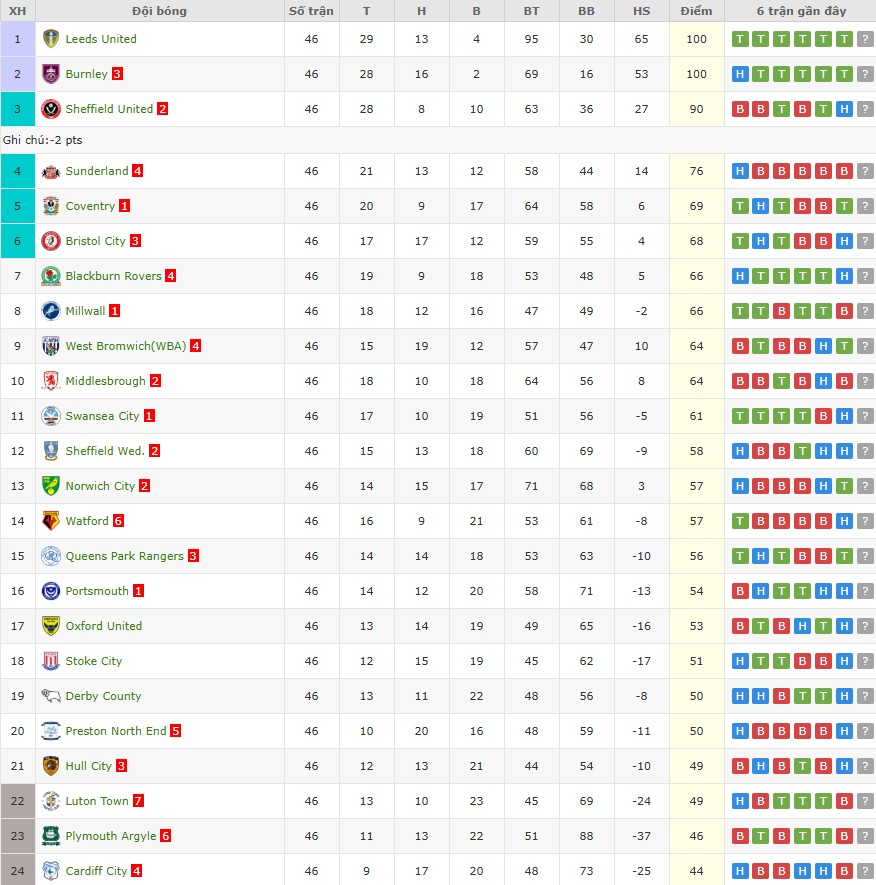Click the Millwall club crest
The height and width of the screenshot is (885, 876).
tap(51, 311)
